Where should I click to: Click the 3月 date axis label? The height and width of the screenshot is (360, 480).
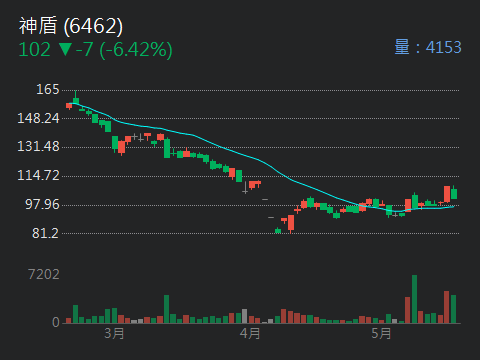click(114, 334)
